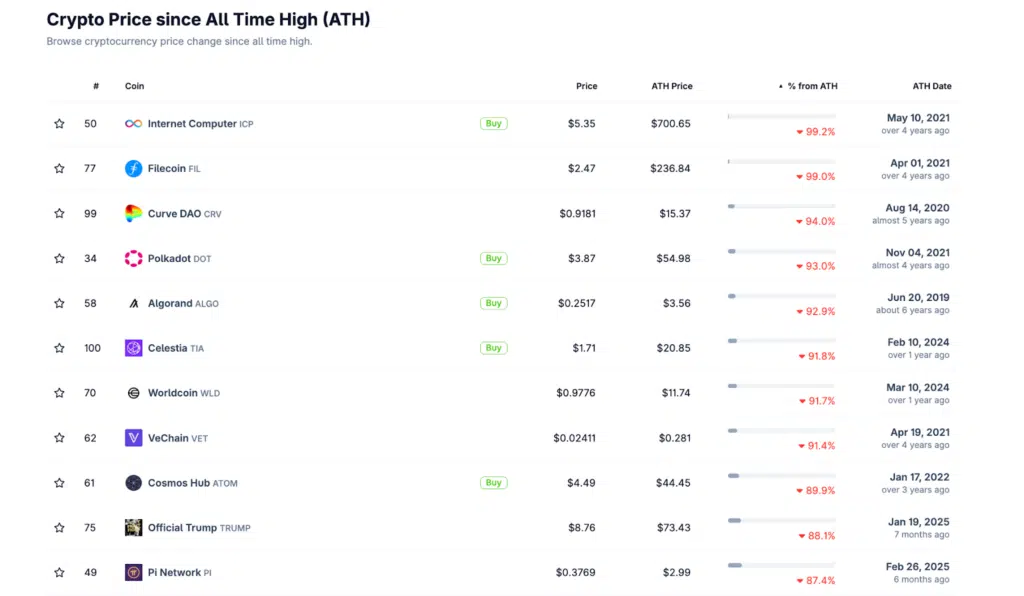Toggle the favorite star for Celestia
The width and height of the screenshot is (1024, 596).
coord(59,348)
